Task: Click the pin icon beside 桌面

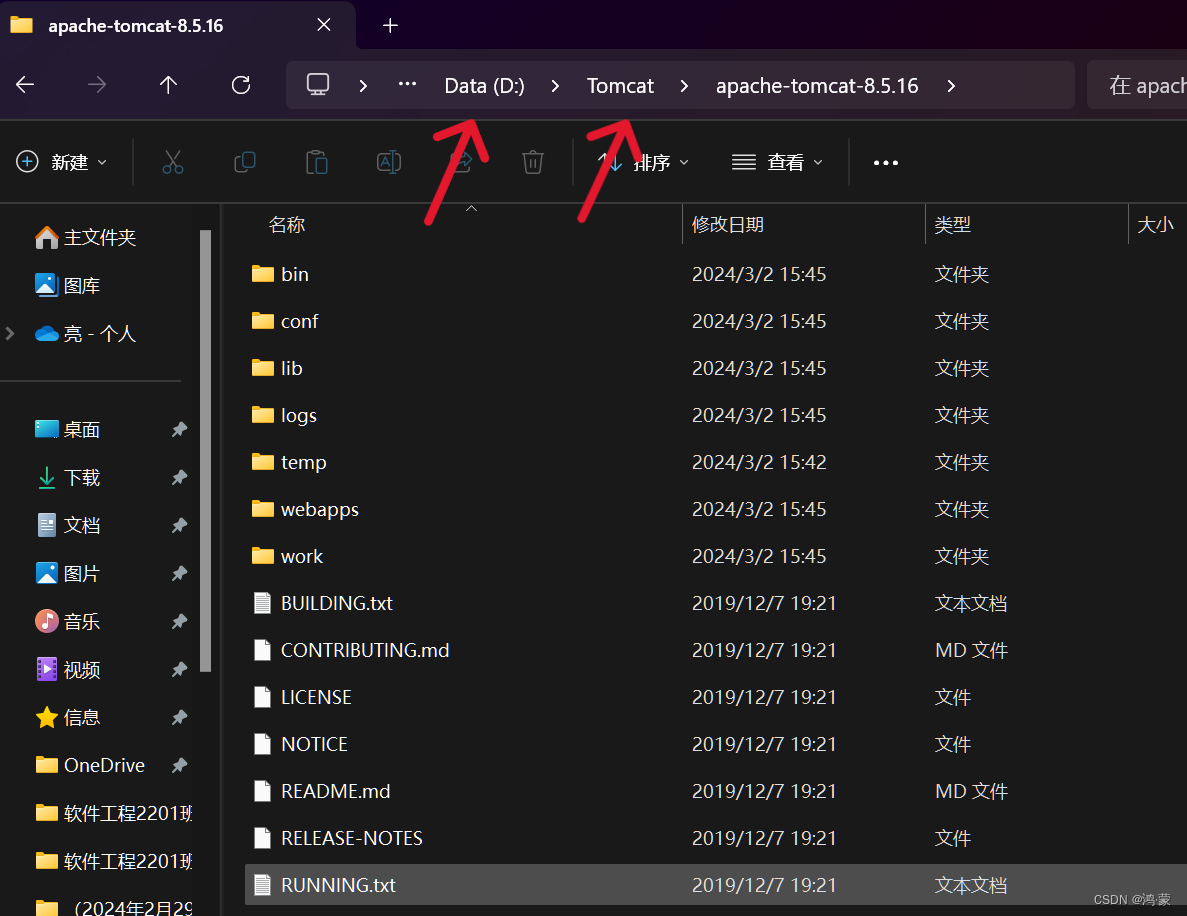Action: [x=179, y=429]
